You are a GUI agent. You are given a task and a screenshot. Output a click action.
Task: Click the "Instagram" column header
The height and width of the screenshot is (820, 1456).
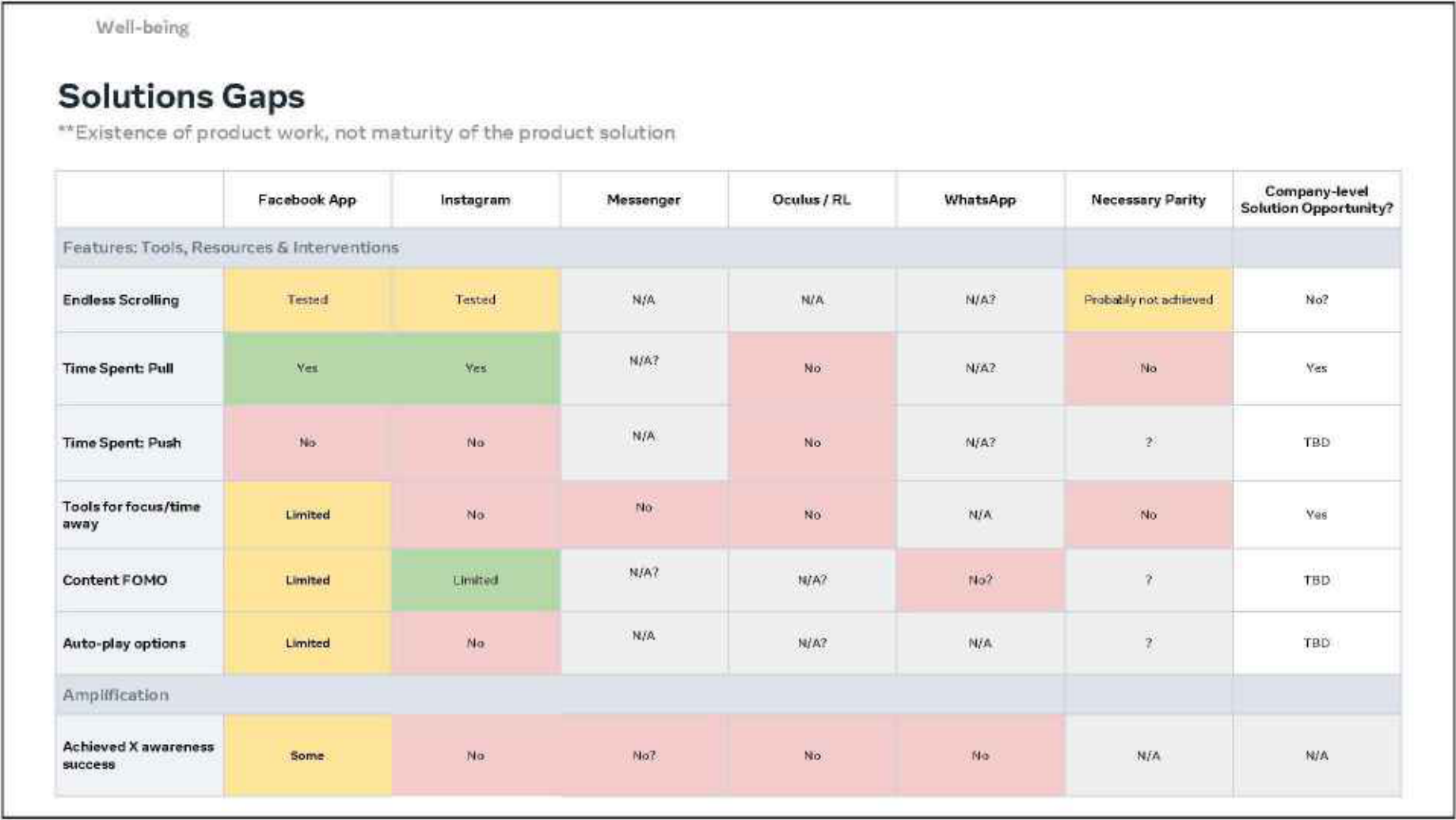pos(475,199)
